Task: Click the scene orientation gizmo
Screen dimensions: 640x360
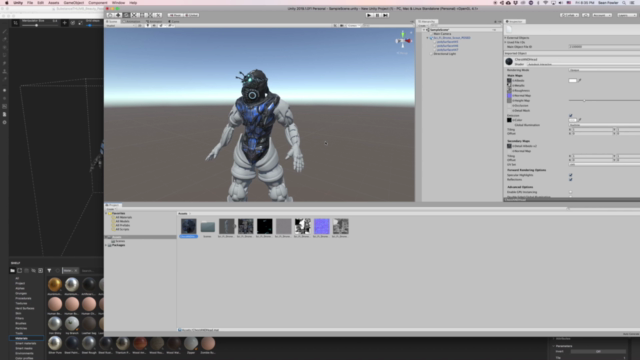Action: tap(403, 40)
